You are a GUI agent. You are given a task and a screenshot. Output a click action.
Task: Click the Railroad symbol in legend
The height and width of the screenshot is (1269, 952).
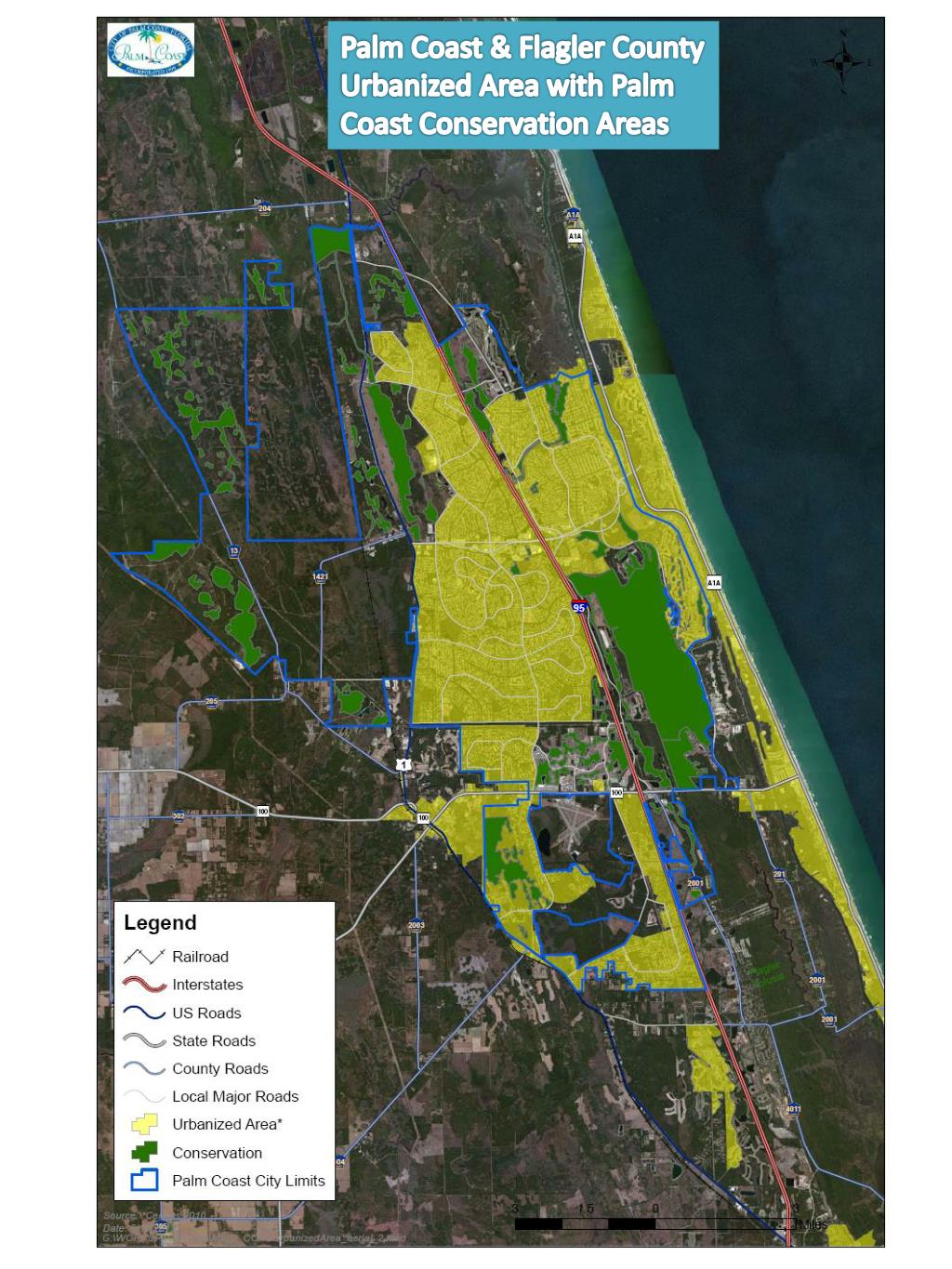pyautogui.click(x=144, y=957)
